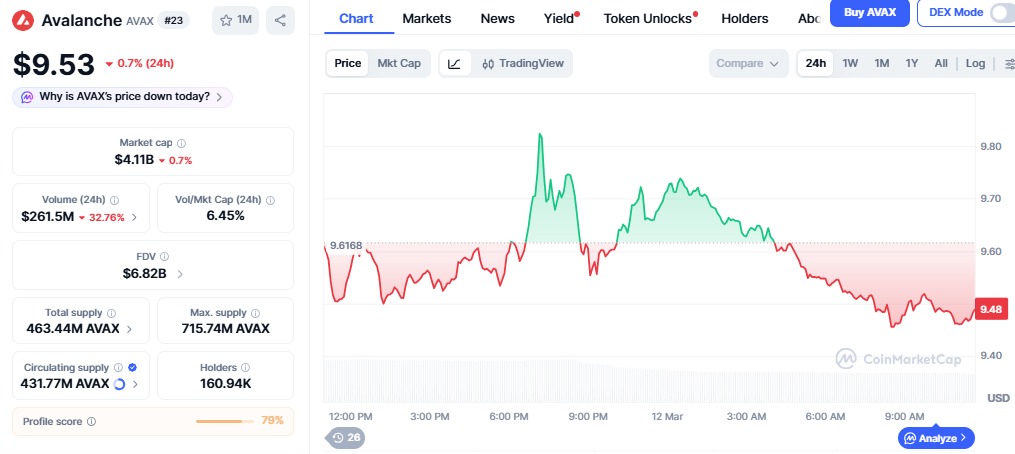The image size is (1015, 454).
Task: Toggle DEX Mode switch on
Action: coord(1000,13)
